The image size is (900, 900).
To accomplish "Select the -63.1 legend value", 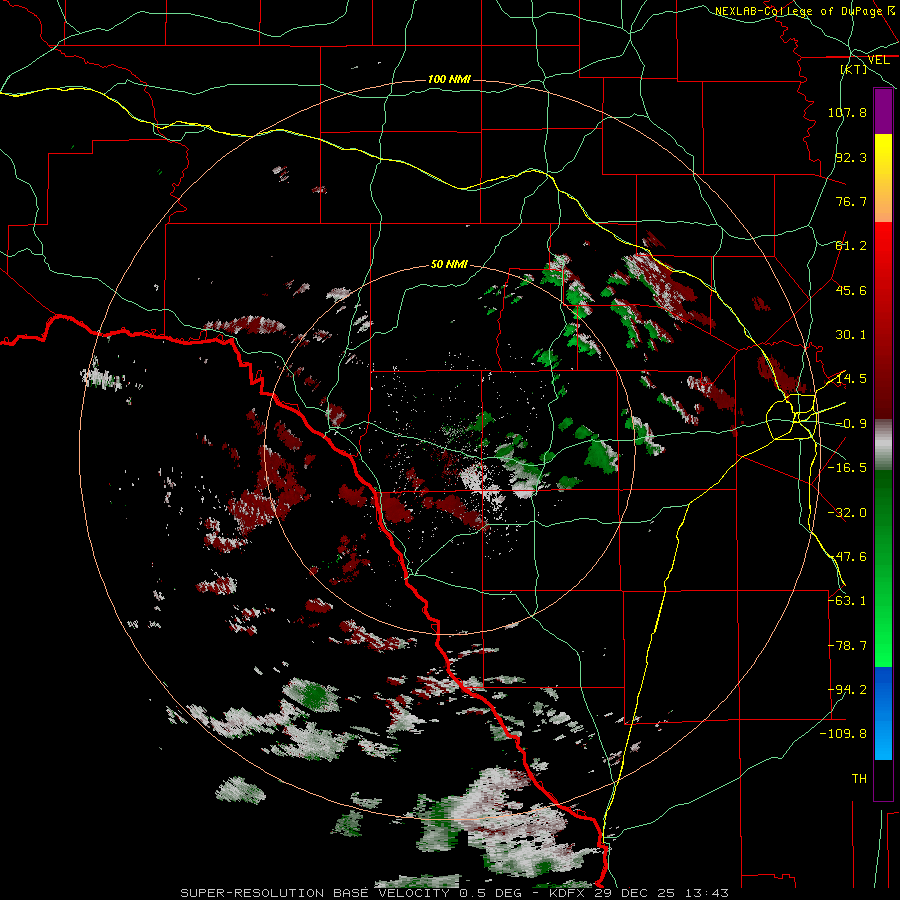I will 847,601.
